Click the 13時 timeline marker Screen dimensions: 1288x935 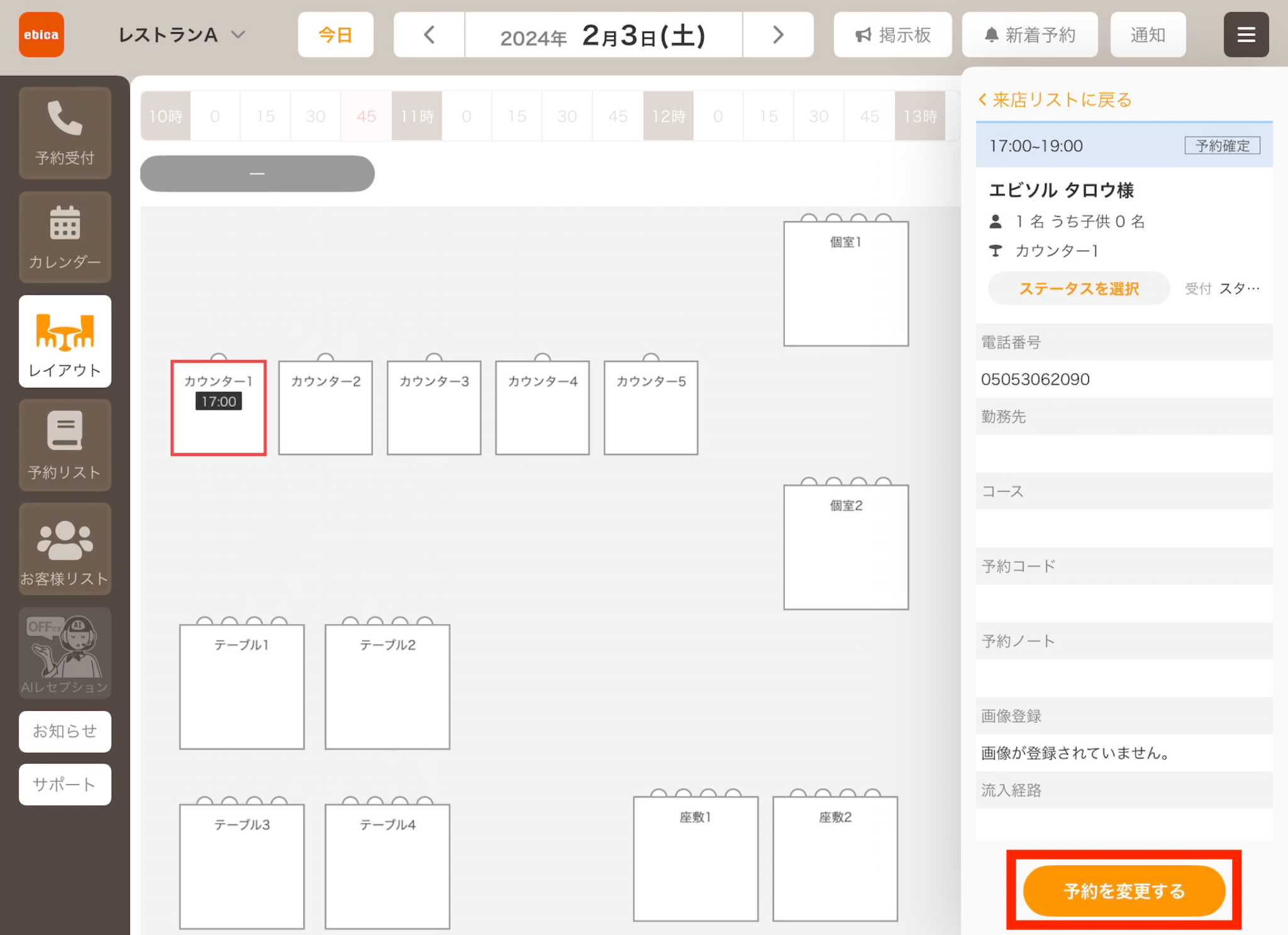pos(920,116)
